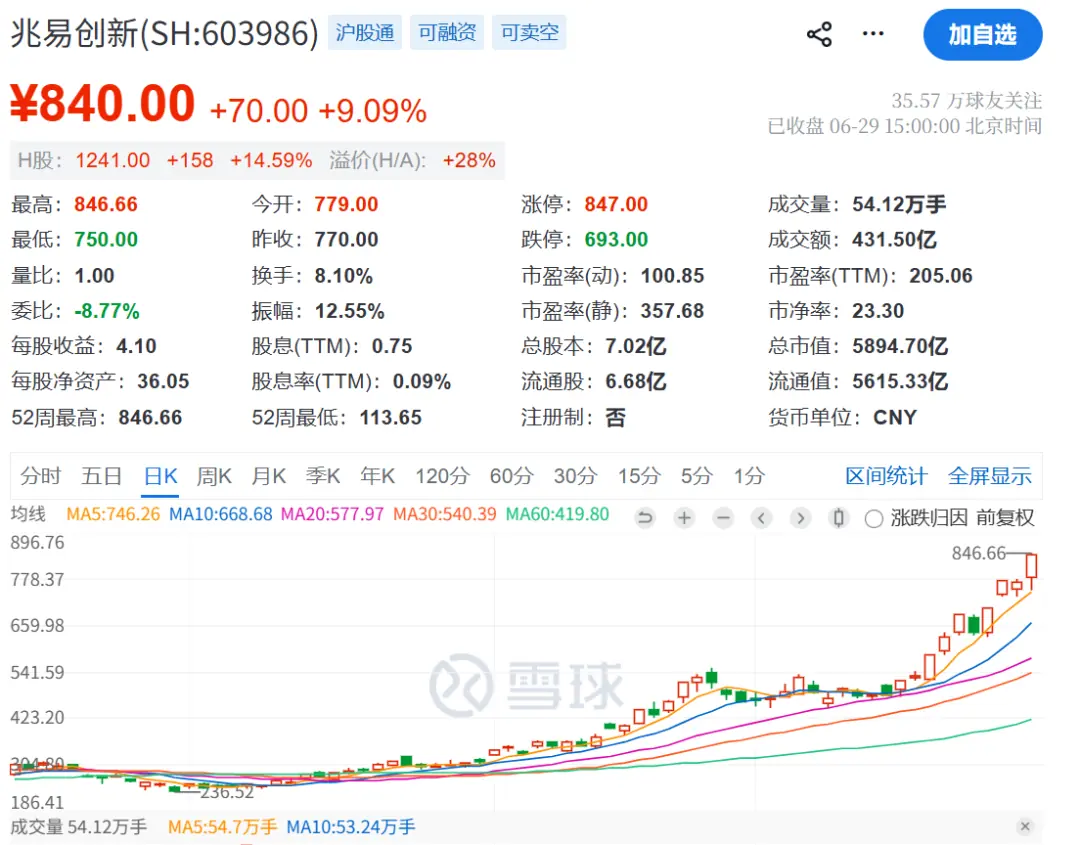Open the 区间统计 link
1080x845 pixels.
(886, 476)
